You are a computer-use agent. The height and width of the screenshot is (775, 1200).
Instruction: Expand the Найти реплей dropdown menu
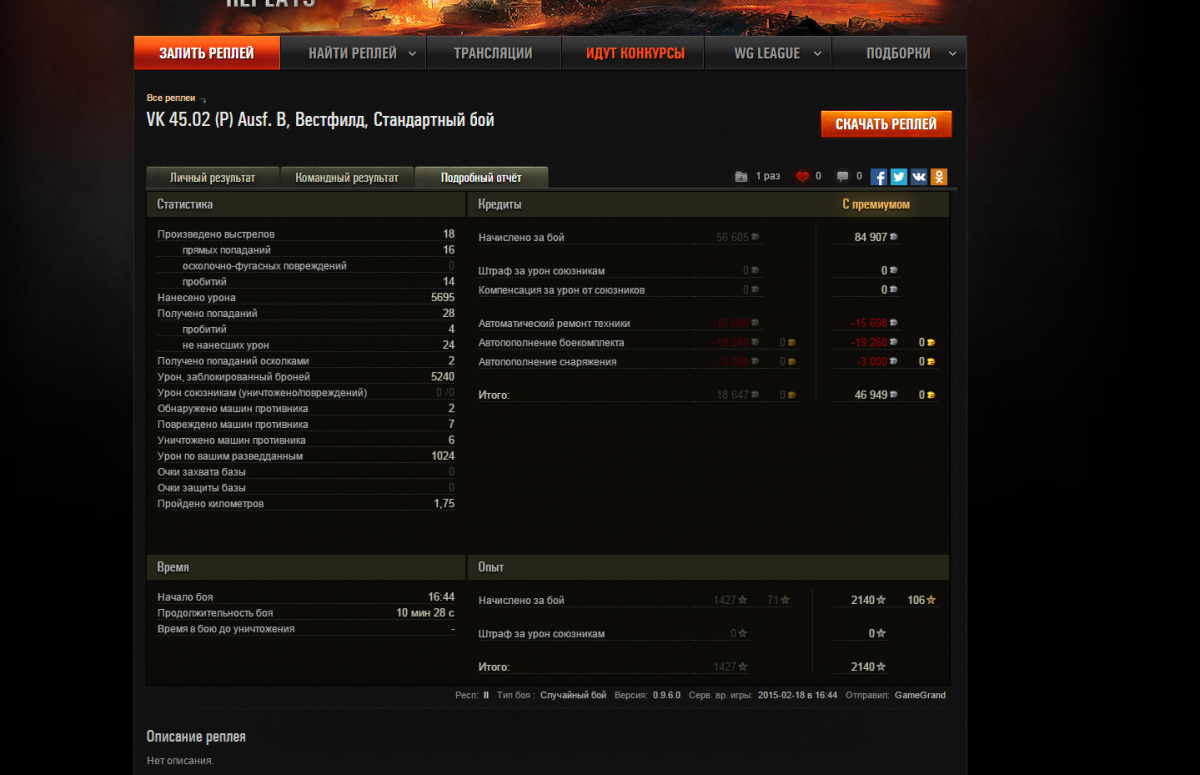[x=411, y=54]
